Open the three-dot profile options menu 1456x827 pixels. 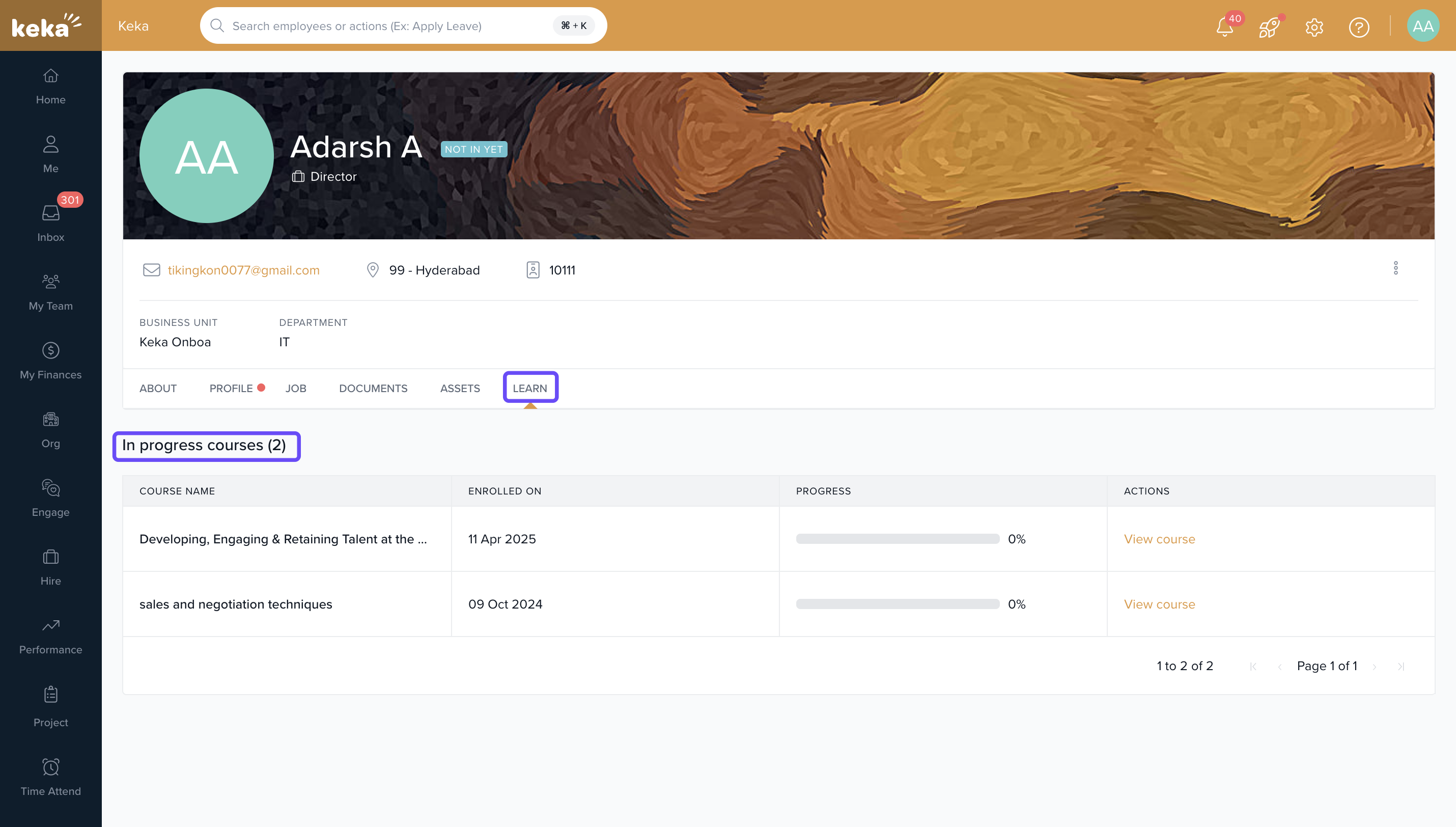point(1396,268)
